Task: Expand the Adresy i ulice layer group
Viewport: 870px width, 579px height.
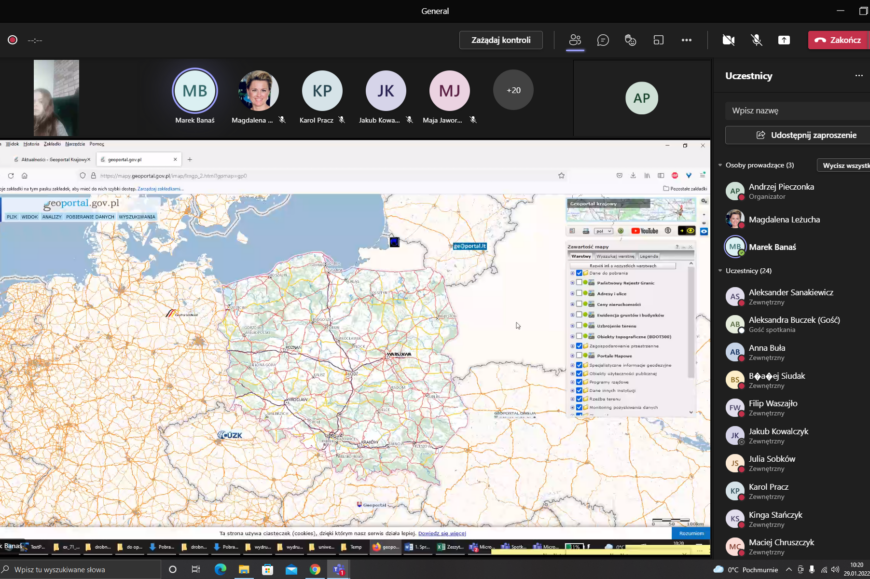Action: pyautogui.click(x=573, y=293)
